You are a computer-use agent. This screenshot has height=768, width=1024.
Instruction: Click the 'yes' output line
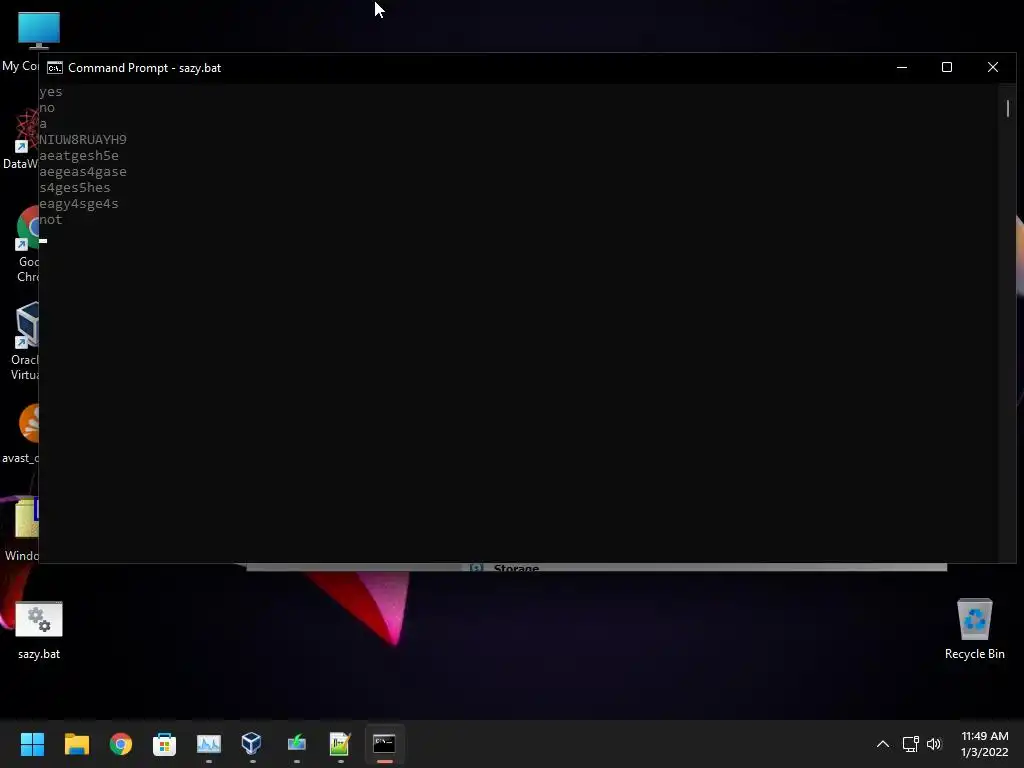coord(51,92)
